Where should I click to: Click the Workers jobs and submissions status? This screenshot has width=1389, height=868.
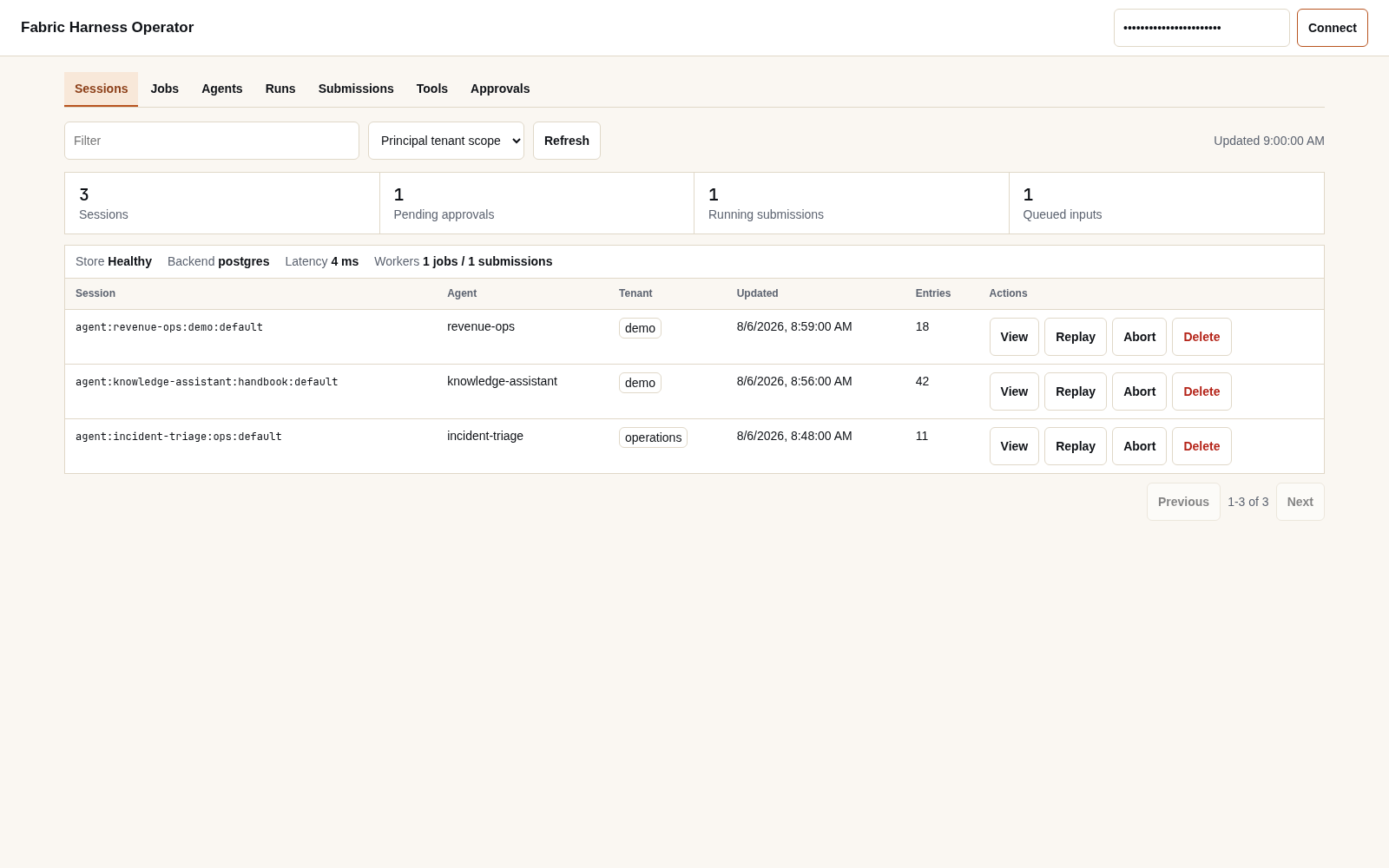(463, 261)
